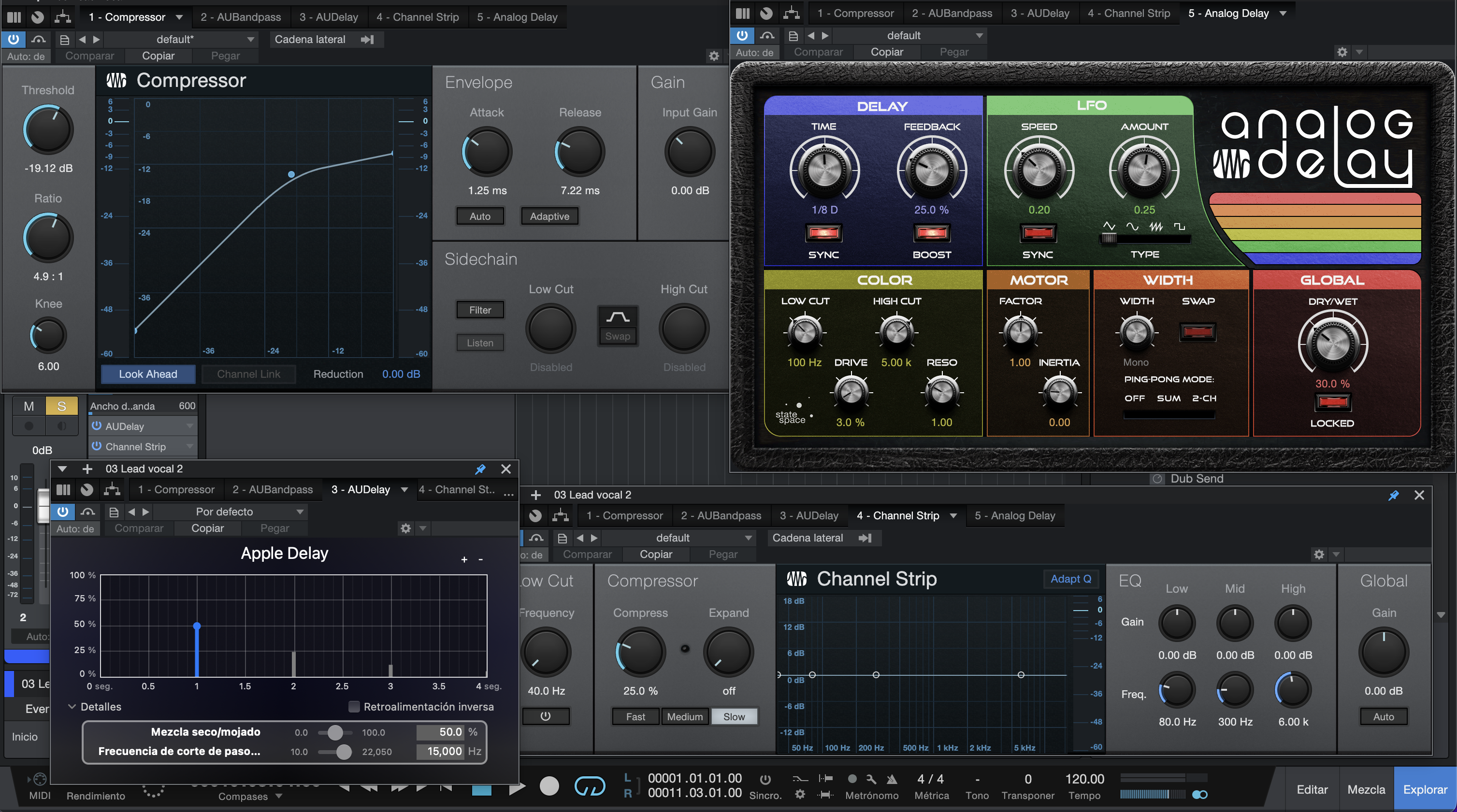Image resolution: width=1457 pixels, height=812 pixels.
Task: Toggle the DELAY SYNC switch in Analog Delay
Action: click(x=823, y=232)
